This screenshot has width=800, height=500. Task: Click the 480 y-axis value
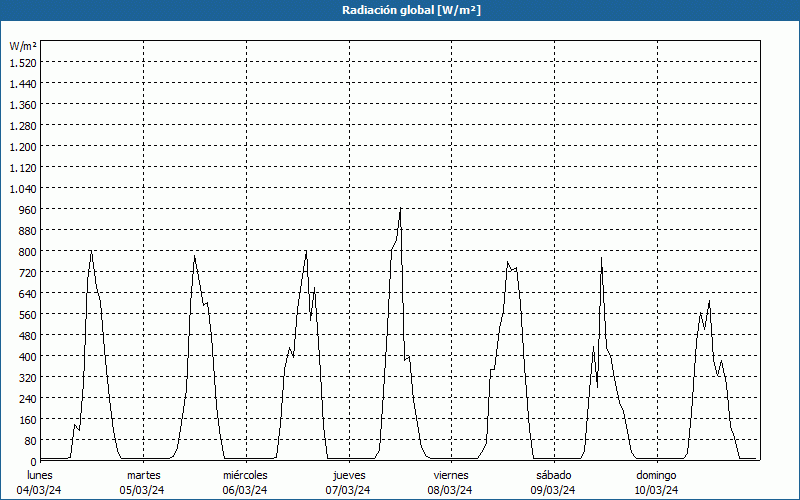(x=28, y=335)
